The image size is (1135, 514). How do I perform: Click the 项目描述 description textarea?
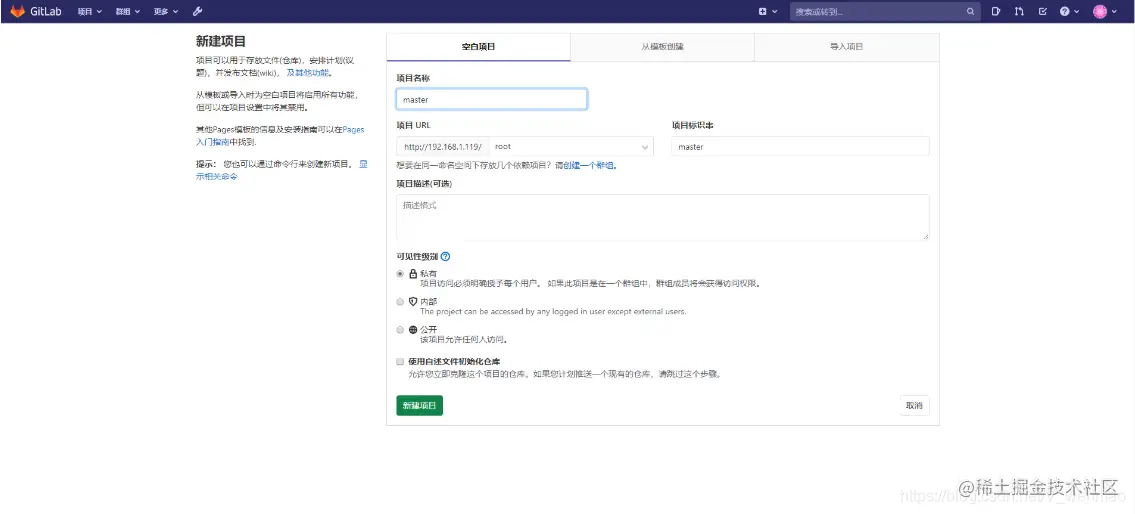pos(662,217)
